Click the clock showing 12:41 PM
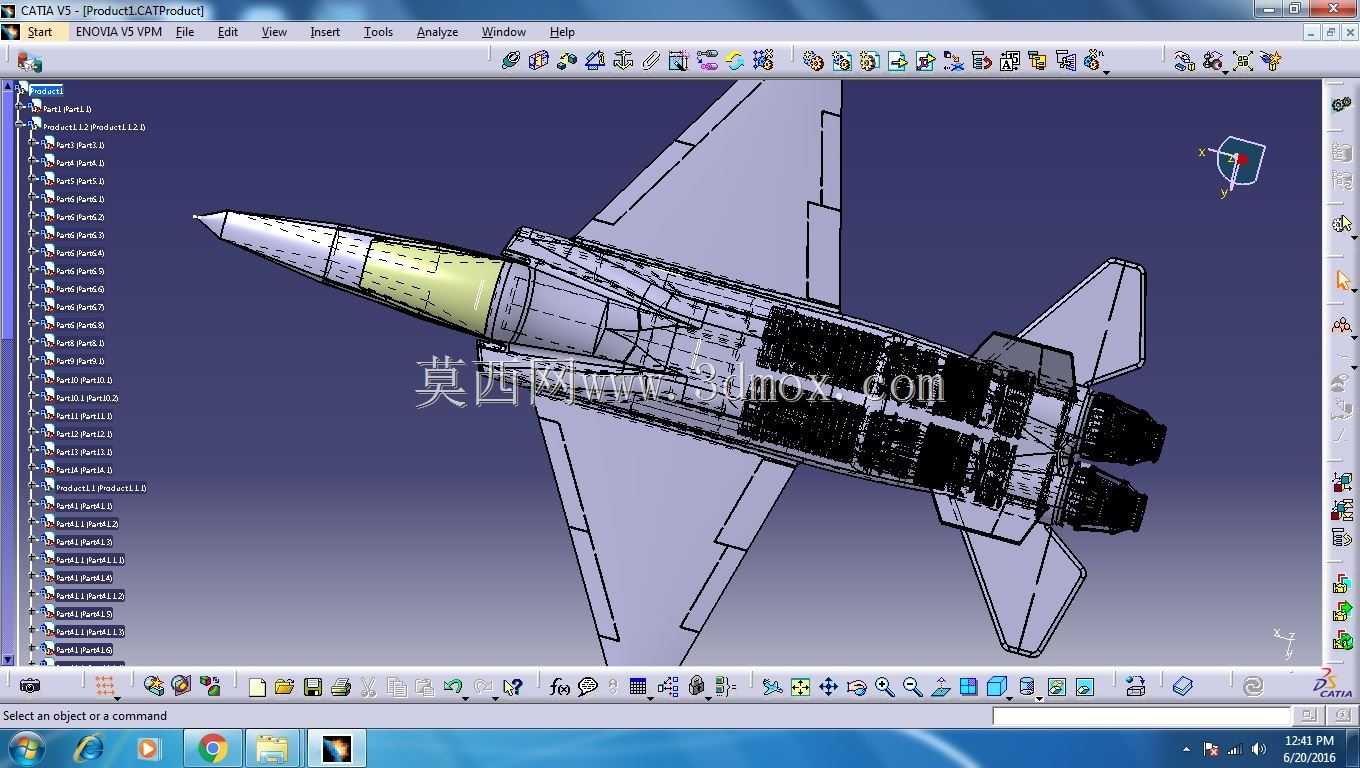This screenshot has width=1360, height=768. 1309,741
